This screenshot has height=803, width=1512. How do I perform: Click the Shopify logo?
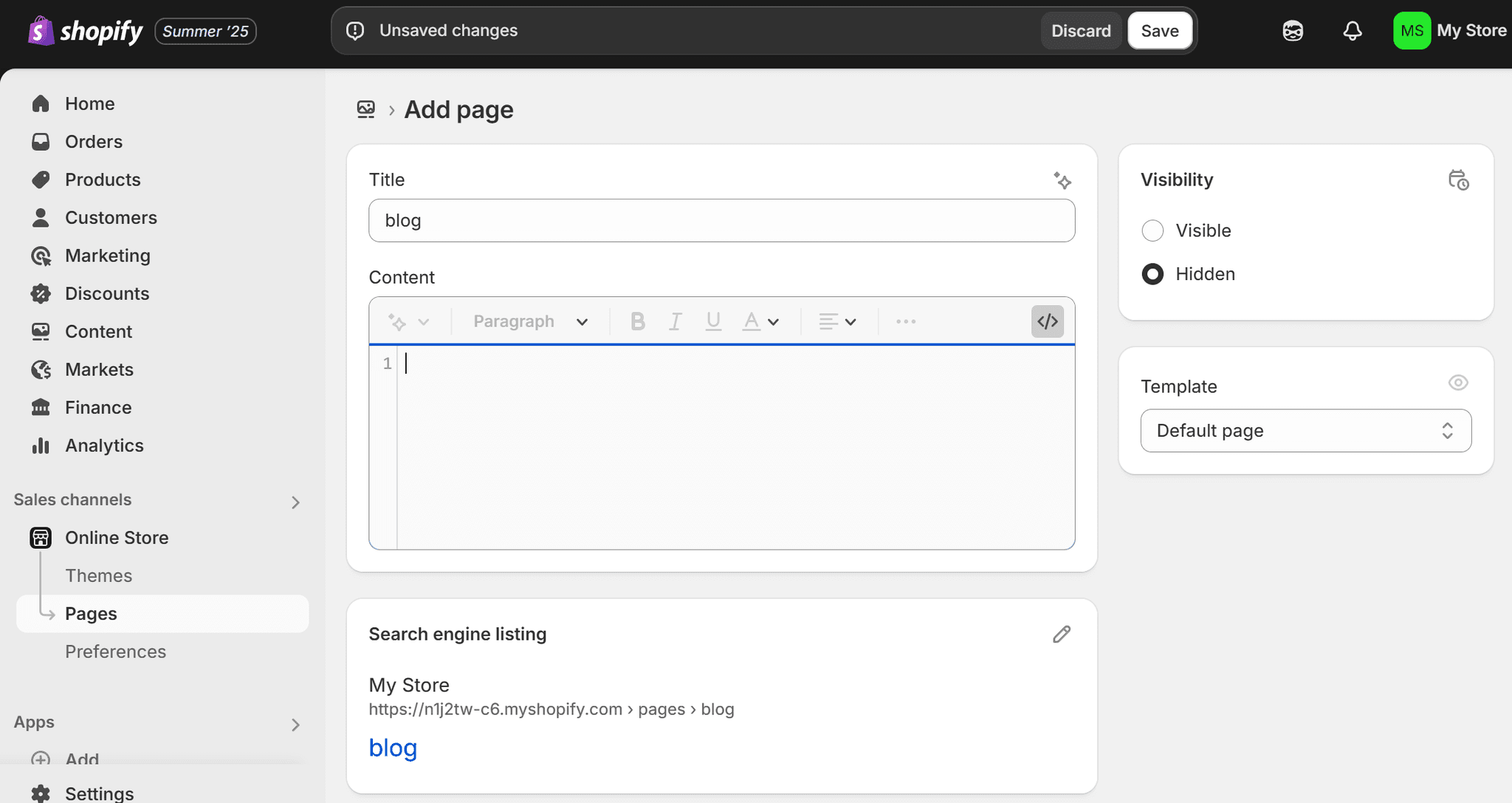(x=85, y=31)
